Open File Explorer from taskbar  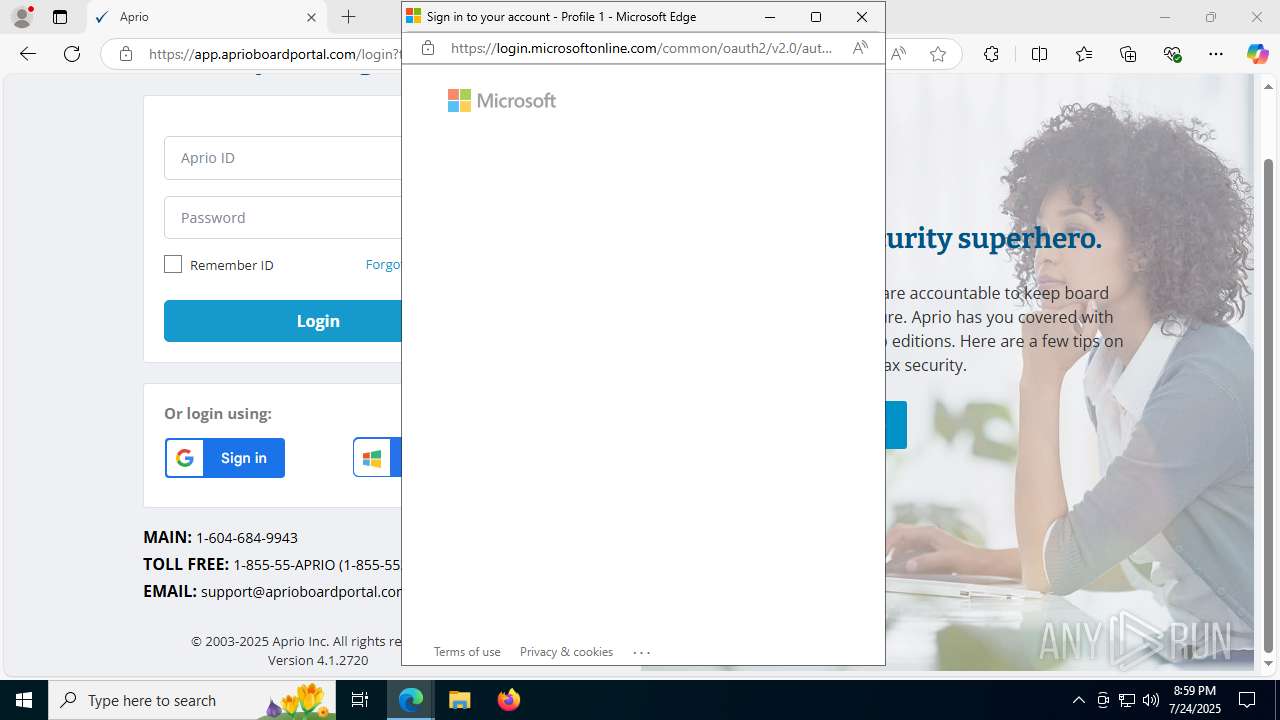[460, 700]
